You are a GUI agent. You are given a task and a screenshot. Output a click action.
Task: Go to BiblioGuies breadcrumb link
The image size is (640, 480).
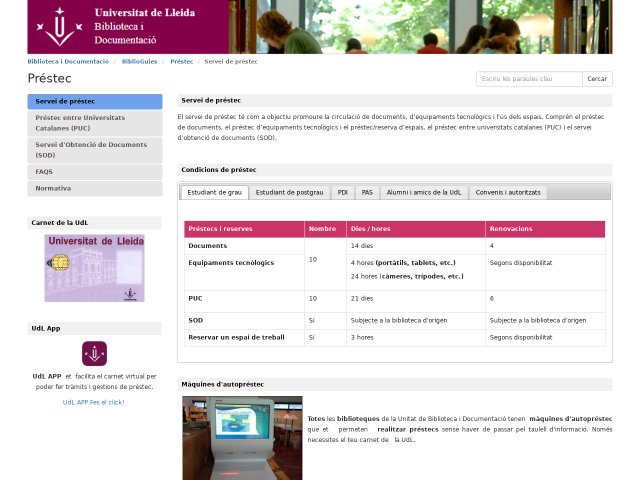tap(139, 61)
